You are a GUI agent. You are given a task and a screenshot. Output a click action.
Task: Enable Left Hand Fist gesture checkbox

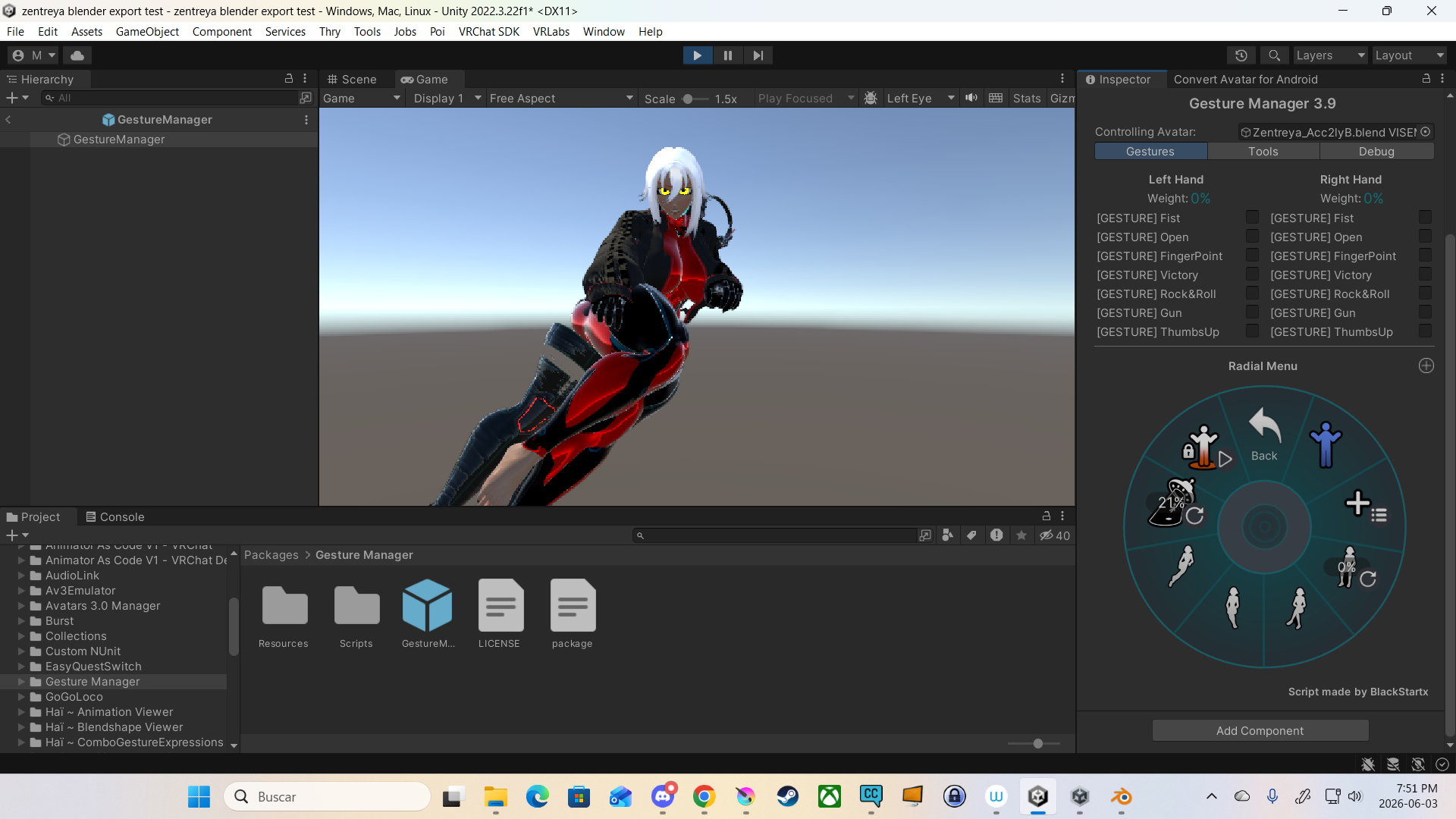click(x=1252, y=218)
